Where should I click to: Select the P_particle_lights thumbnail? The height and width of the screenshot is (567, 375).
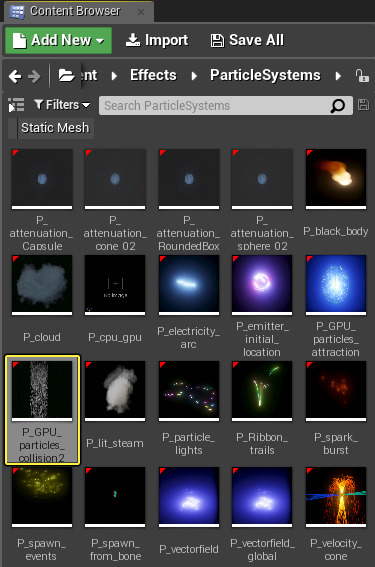click(x=189, y=391)
